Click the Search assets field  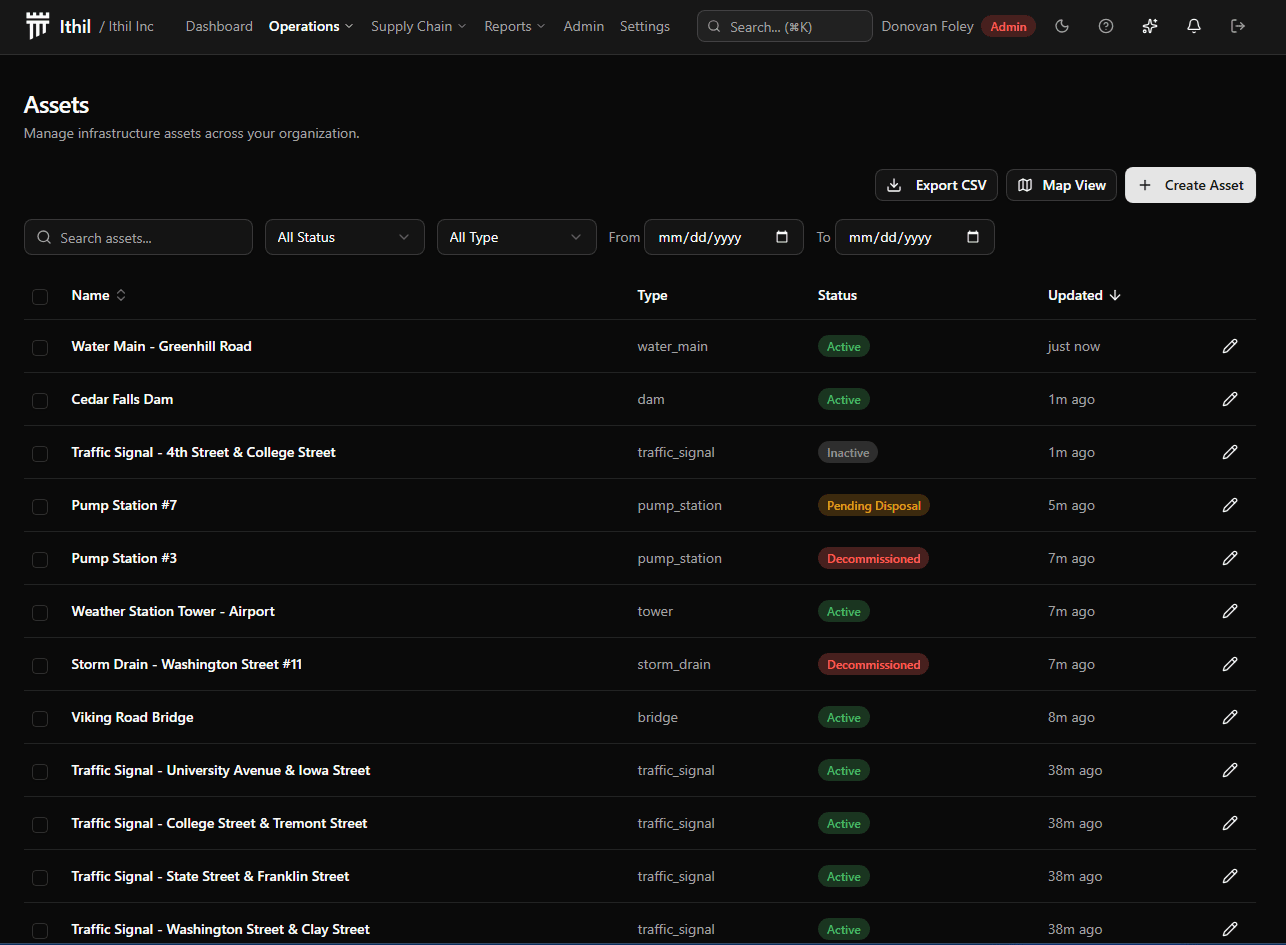tap(138, 237)
